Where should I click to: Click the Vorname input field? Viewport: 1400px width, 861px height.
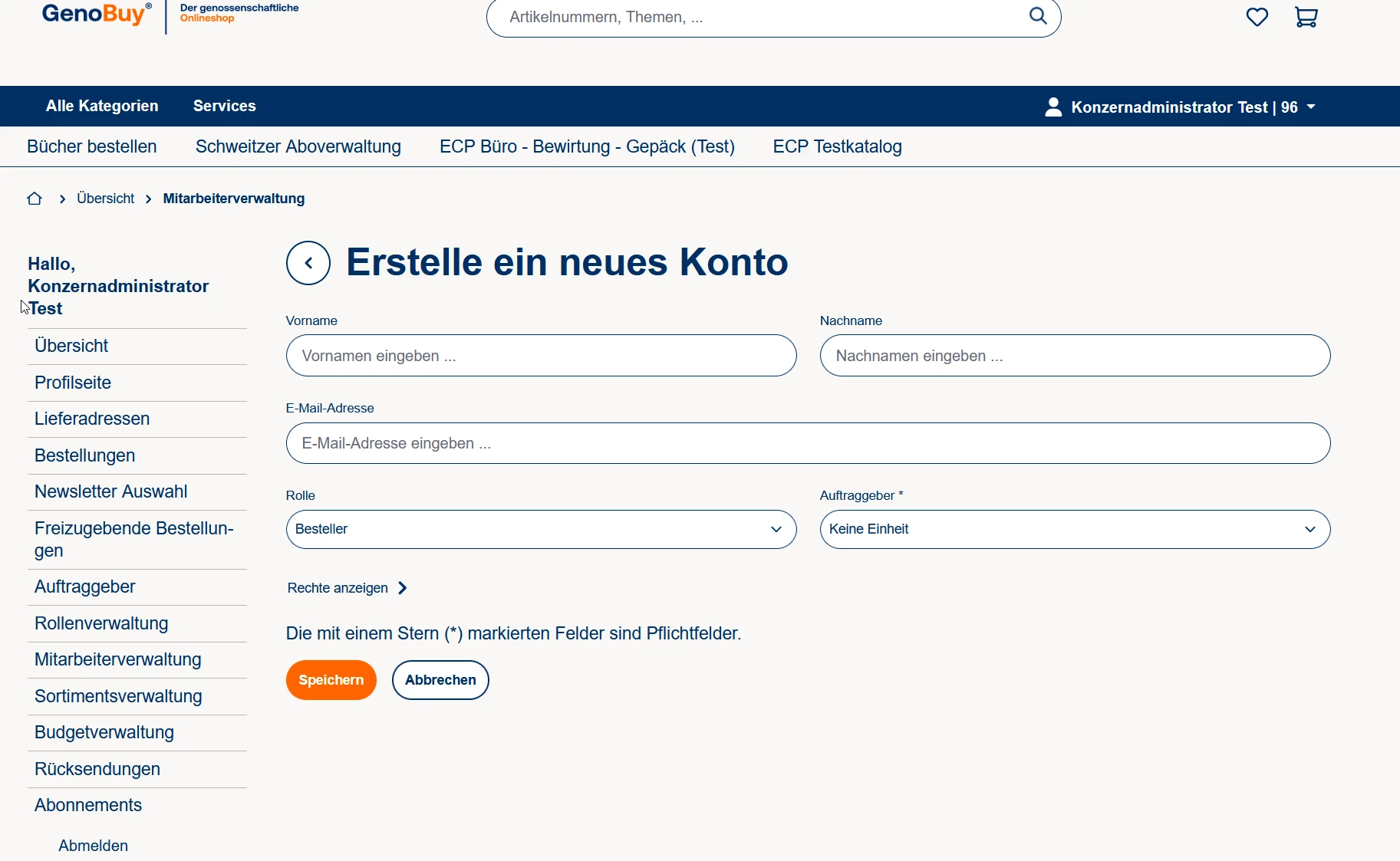[541, 356]
